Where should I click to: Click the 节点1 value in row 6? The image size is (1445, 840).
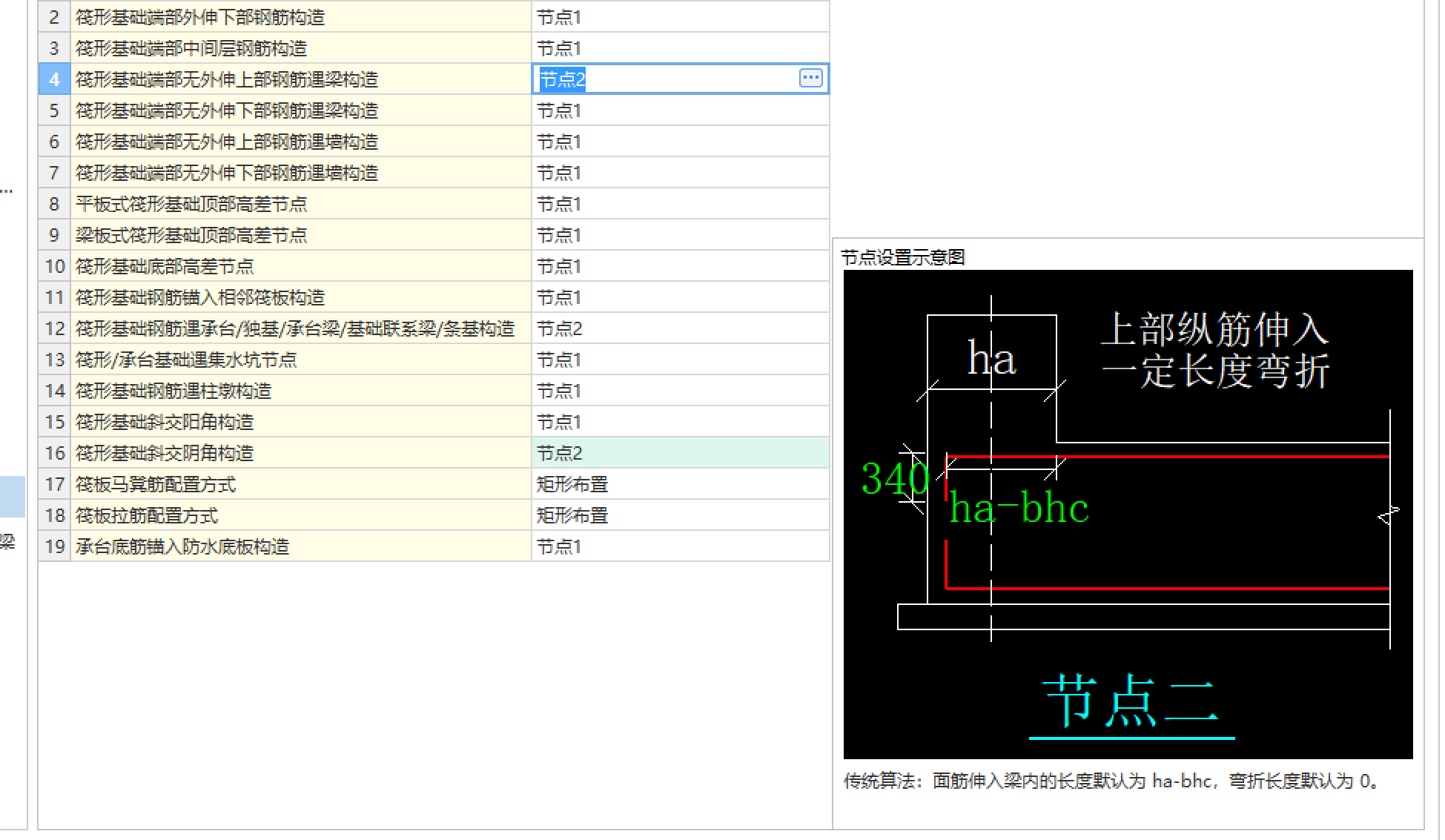(x=681, y=141)
